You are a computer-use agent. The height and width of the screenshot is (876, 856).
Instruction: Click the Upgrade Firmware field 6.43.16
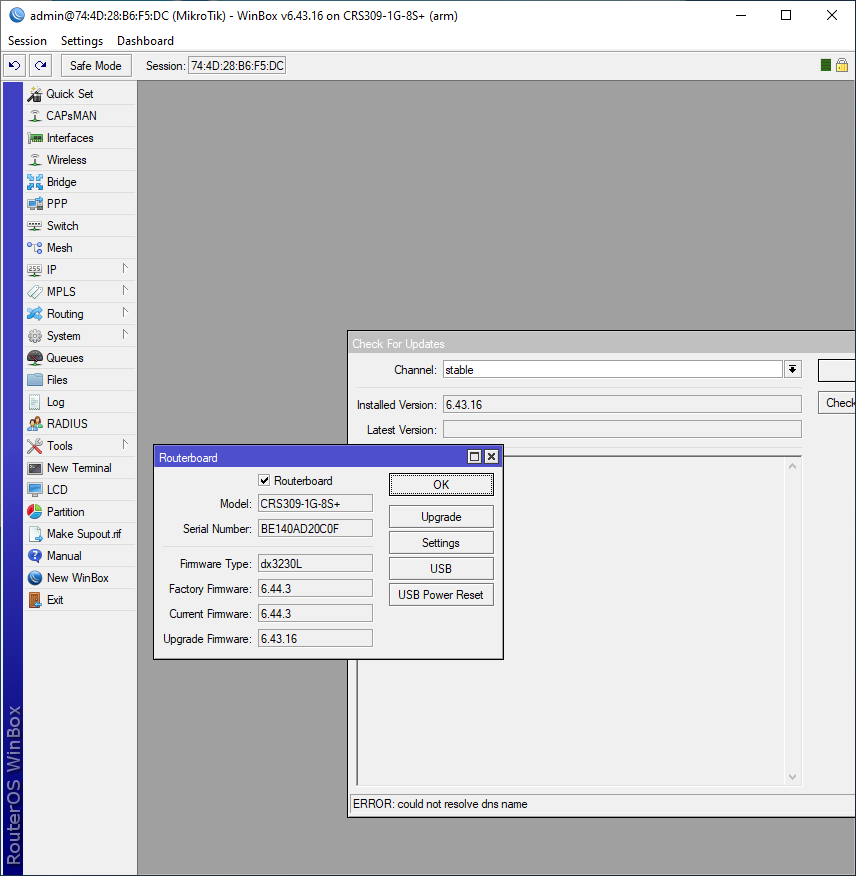coord(315,639)
